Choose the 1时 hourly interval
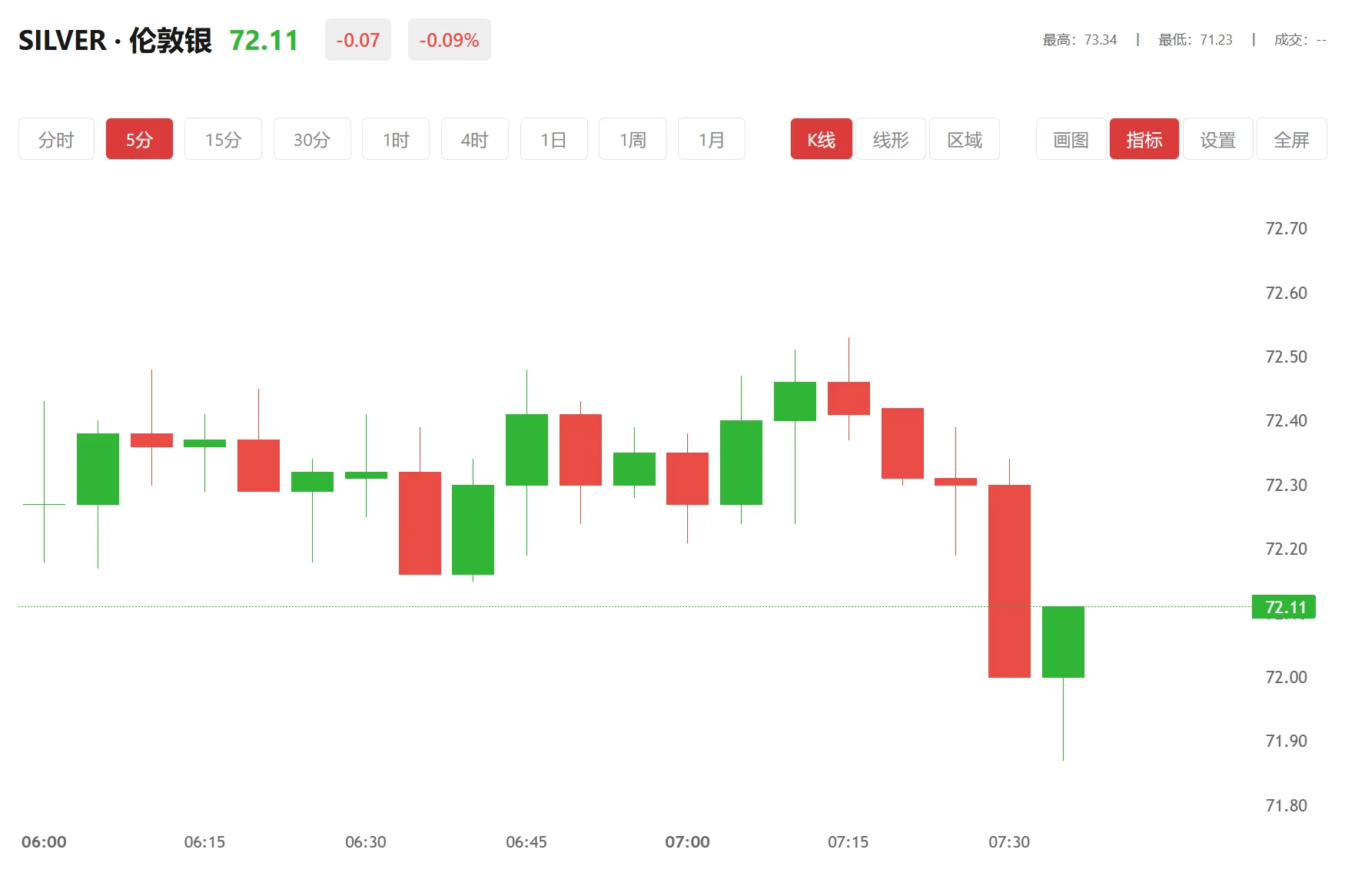This screenshot has width=1345, height=896. [396, 139]
